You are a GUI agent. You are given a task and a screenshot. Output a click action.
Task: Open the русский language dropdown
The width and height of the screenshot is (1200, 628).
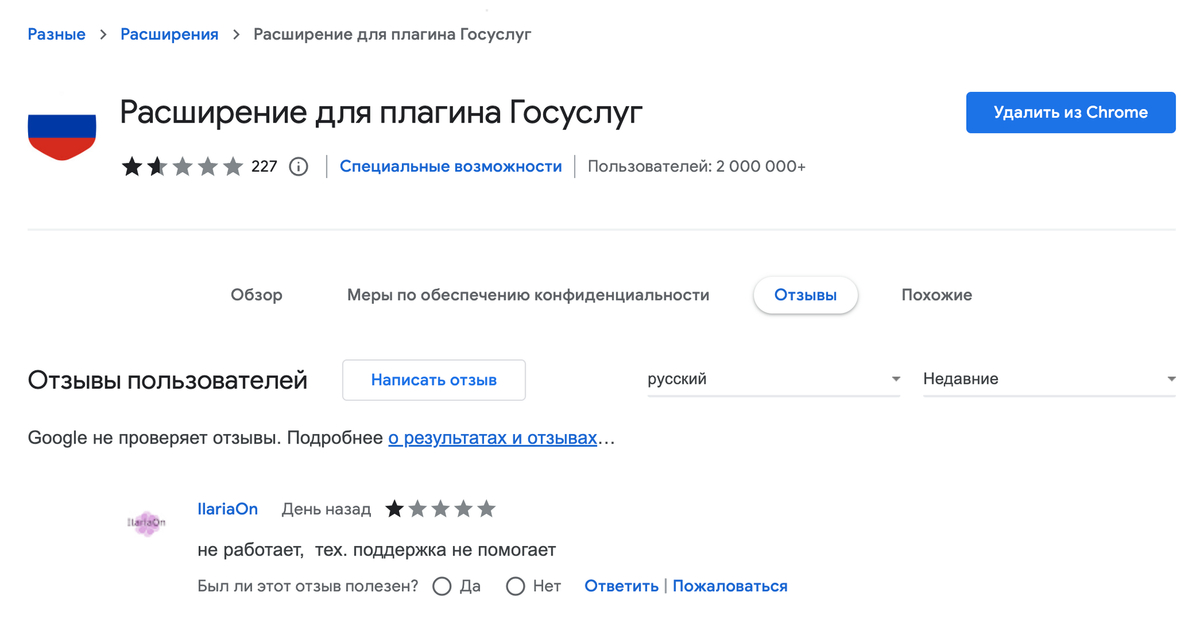[773, 379]
